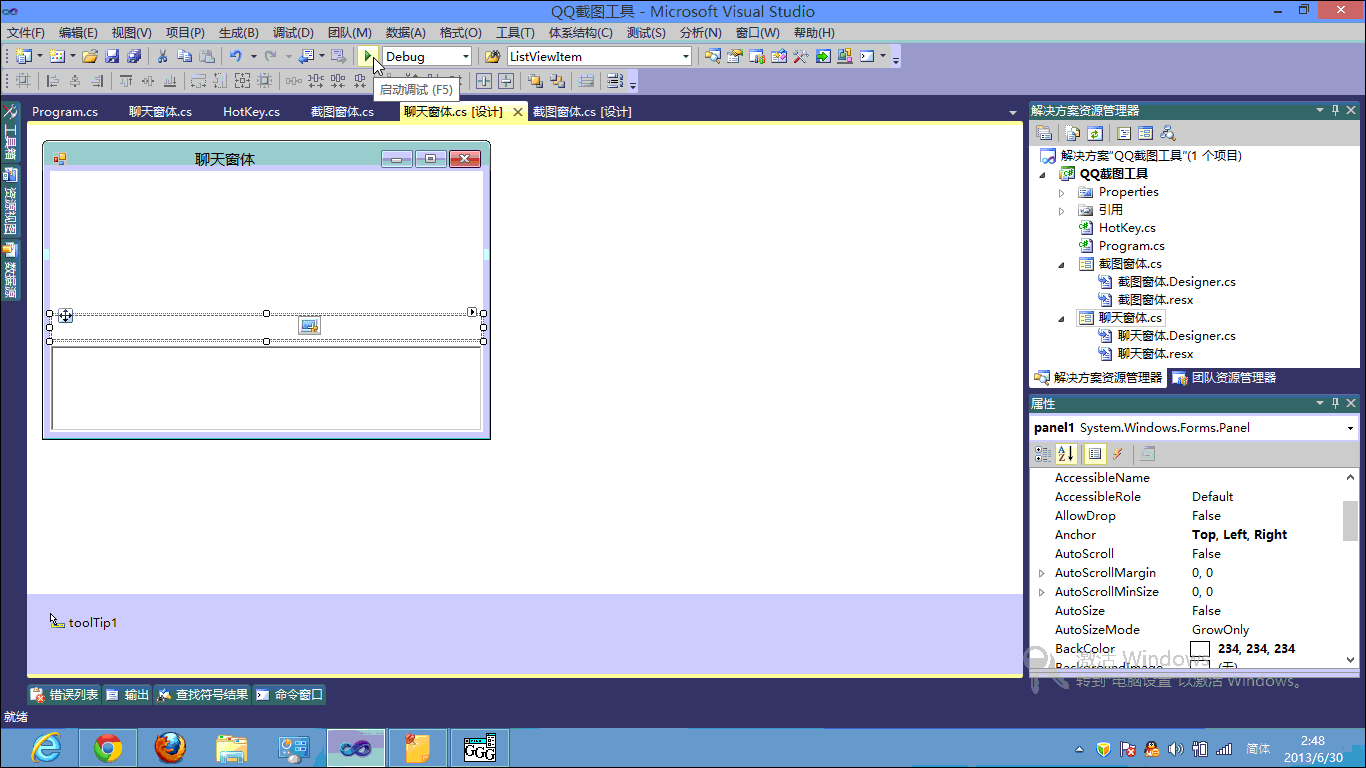Click the Refresh icon in Solution Explorer
Viewport: 1366px width, 768px height.
[x=1095, y=133]
